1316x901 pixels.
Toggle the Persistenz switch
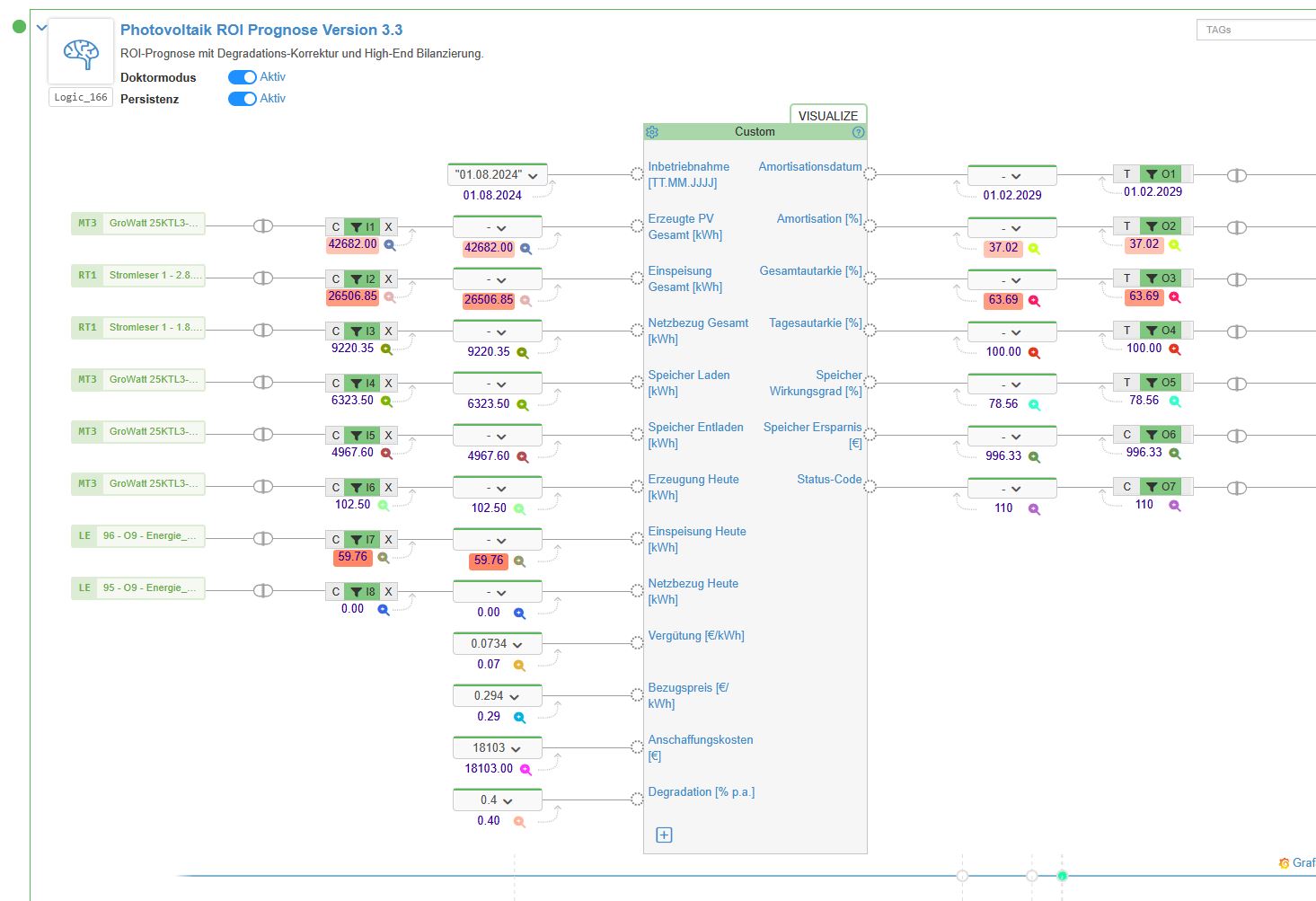pyautogui.click(x=242, y=99)
